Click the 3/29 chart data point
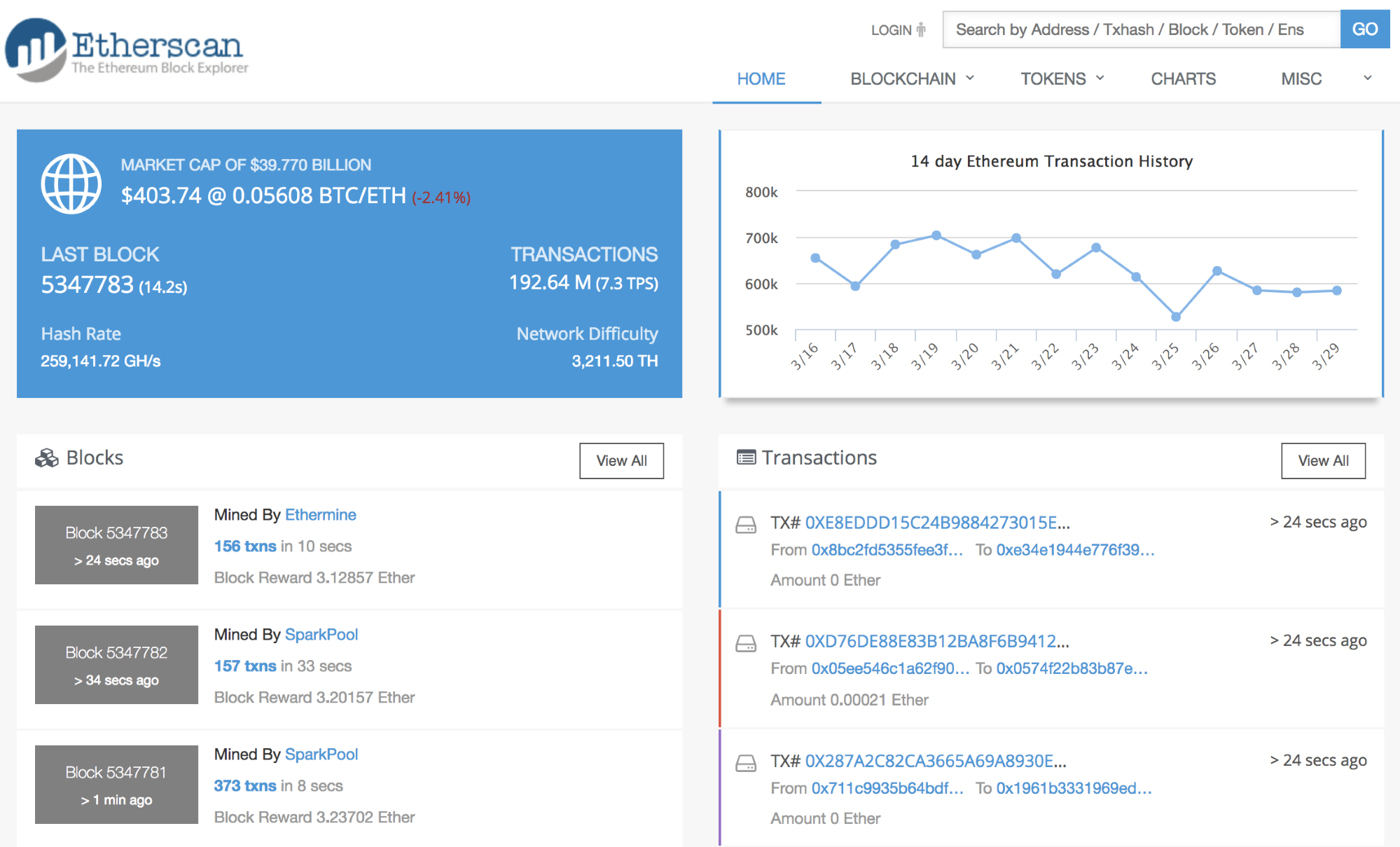This screenshot has width=1400, height=847. [1337, 290]
